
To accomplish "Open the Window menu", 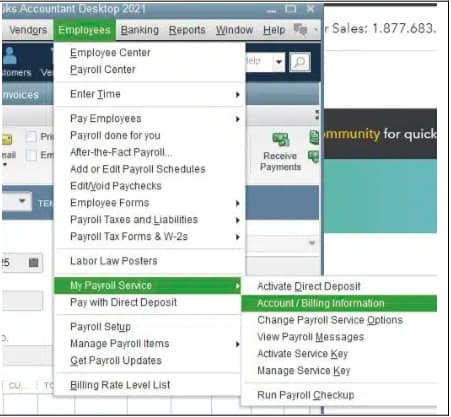I will tap(234, 30).
